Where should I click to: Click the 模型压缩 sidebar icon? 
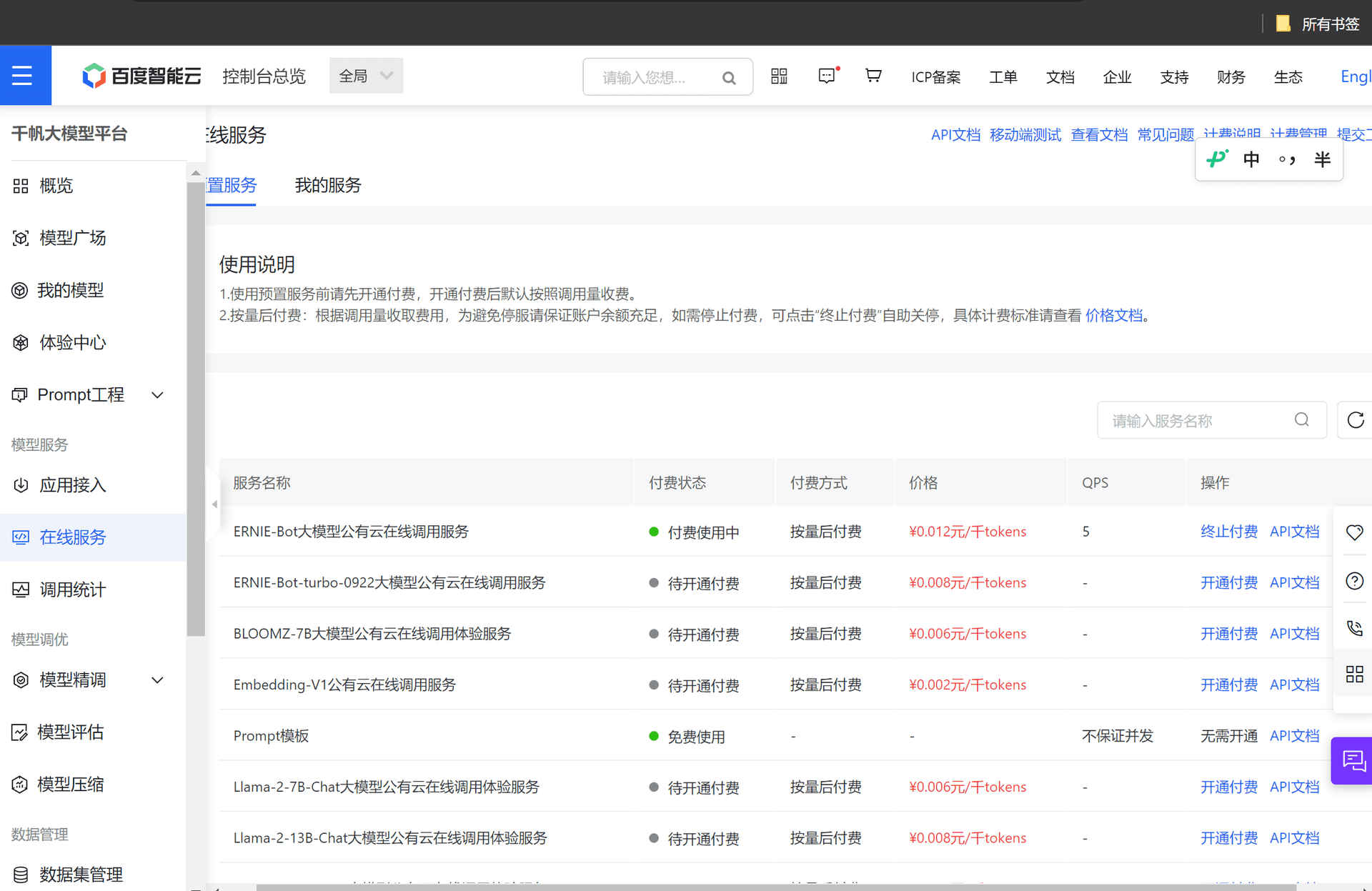coord(20,785)
